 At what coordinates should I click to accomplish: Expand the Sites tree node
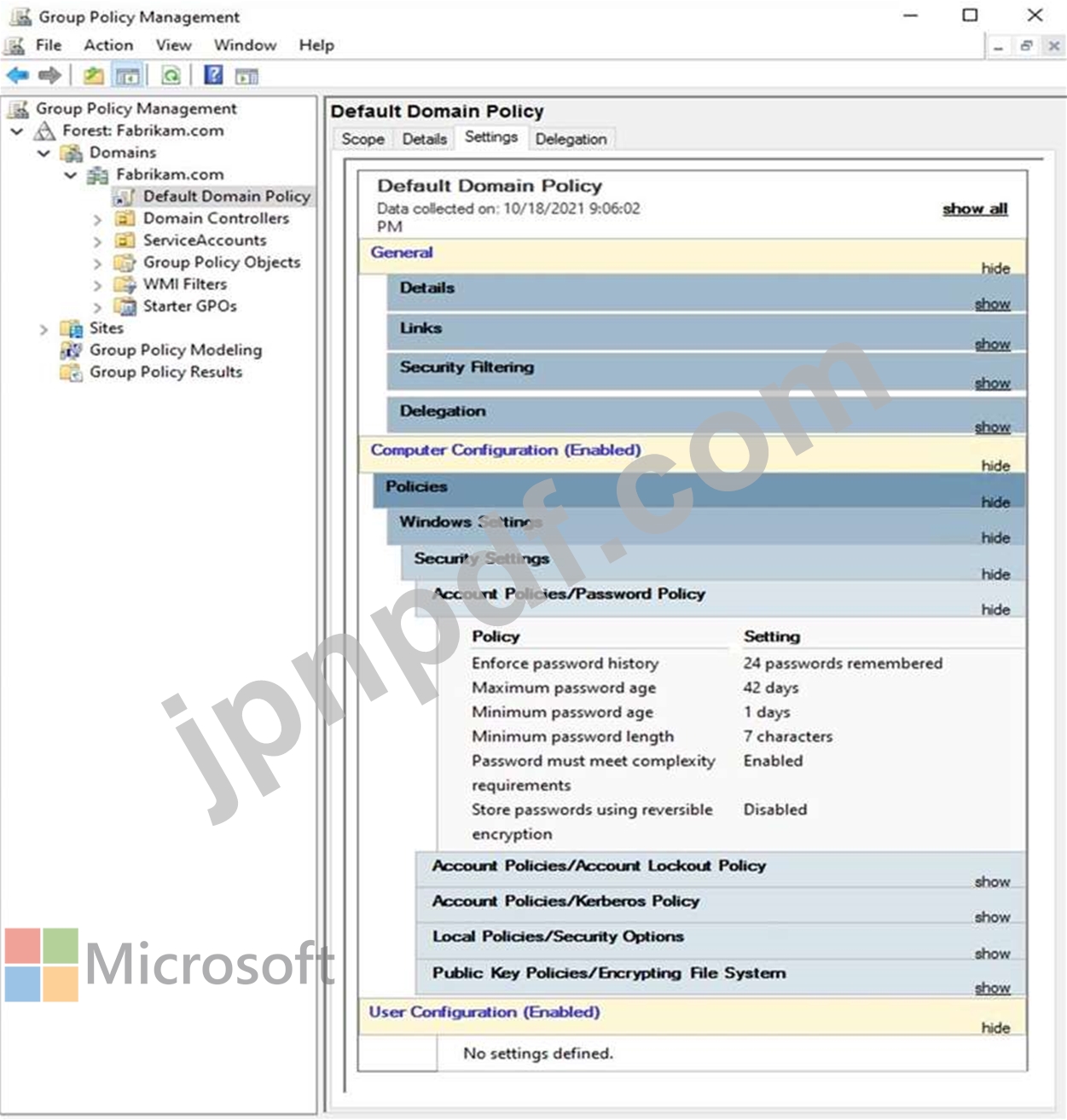43,330
